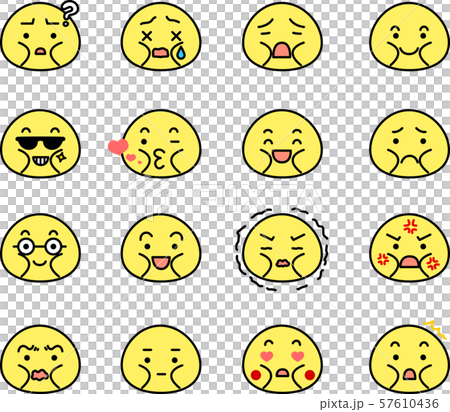Click the happy open-mouth emoji with dot eyes
The height and width of the screenshot is (412, 450).
click(161, 248)
